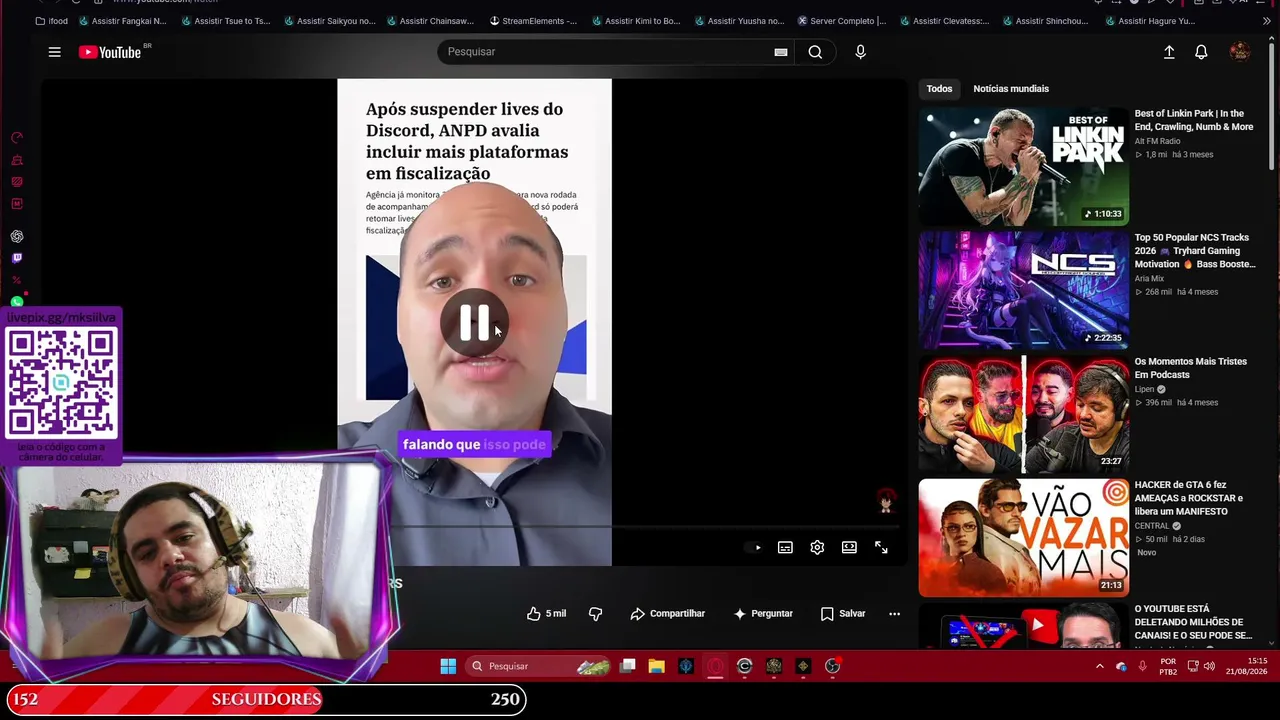Open more actions three-dot menu
The width and height of the screenshot is (1280, 720).
coord(894,614)
